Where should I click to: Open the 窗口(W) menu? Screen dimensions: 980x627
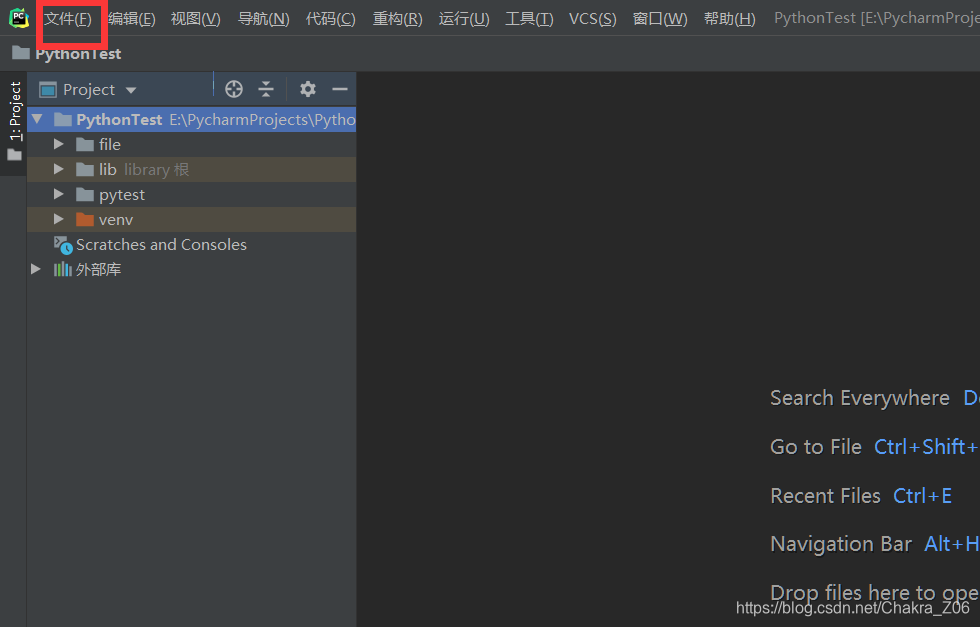660,19
